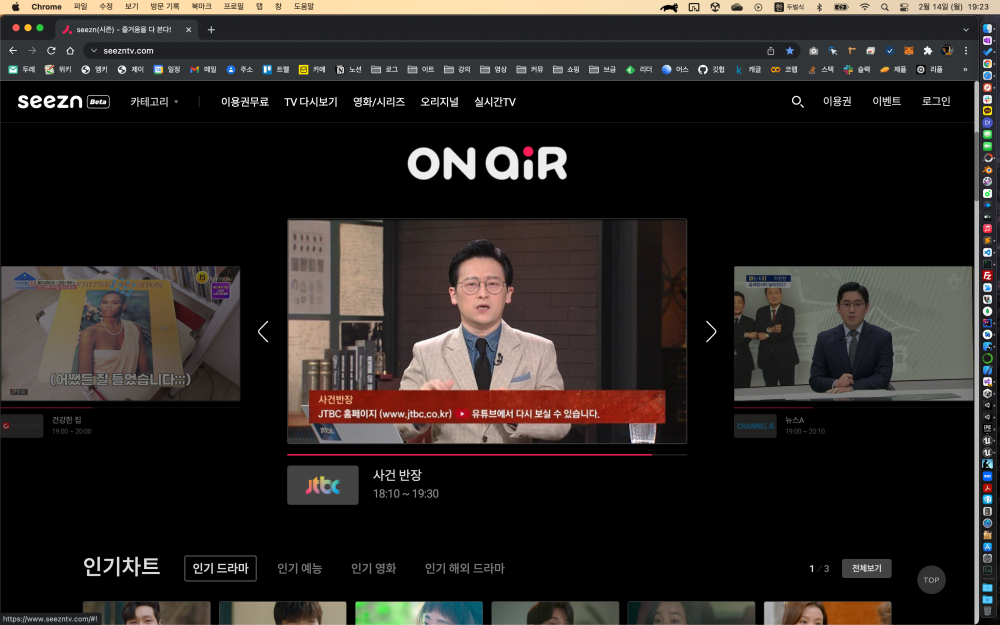
Task: Click the blue bookmark star icon
Action: pos(790,50)
